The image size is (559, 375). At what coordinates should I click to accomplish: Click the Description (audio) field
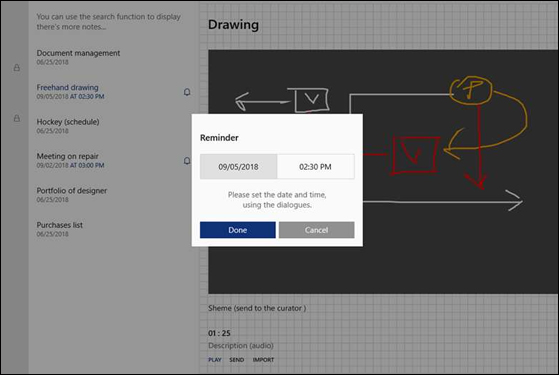click(x=241, y=345)
